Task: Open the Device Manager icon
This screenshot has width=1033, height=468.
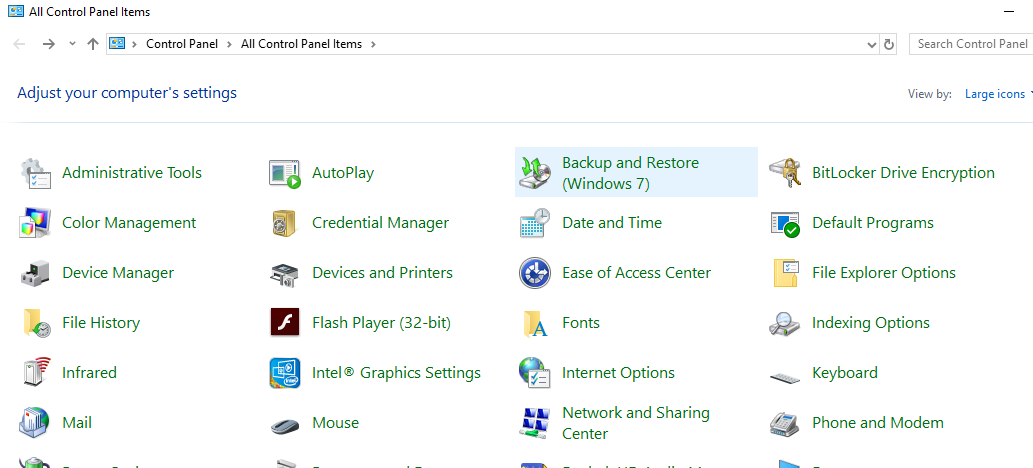Action: coord(36,273)
